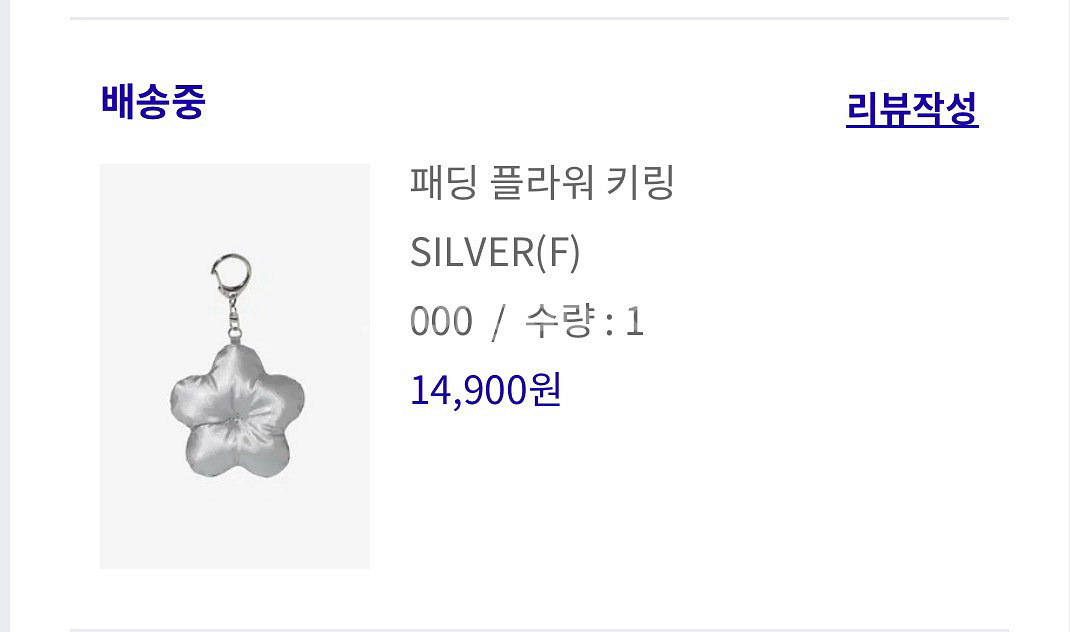Click the center stitch of flower charm

[x=236, y=418]
